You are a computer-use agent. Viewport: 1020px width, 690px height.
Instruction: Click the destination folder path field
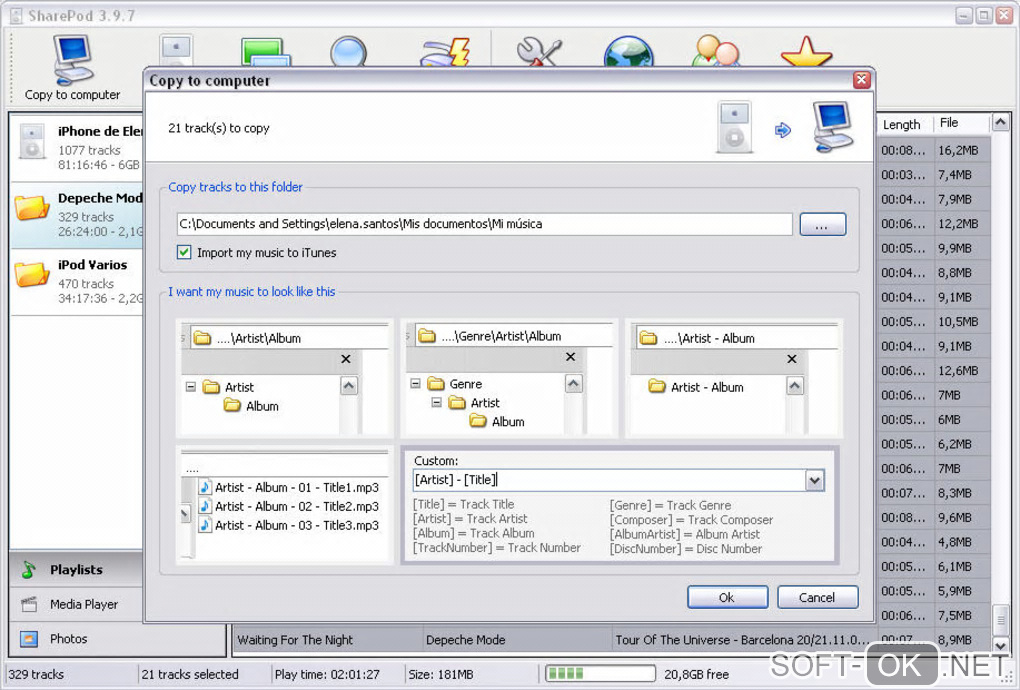click(485, 224)
